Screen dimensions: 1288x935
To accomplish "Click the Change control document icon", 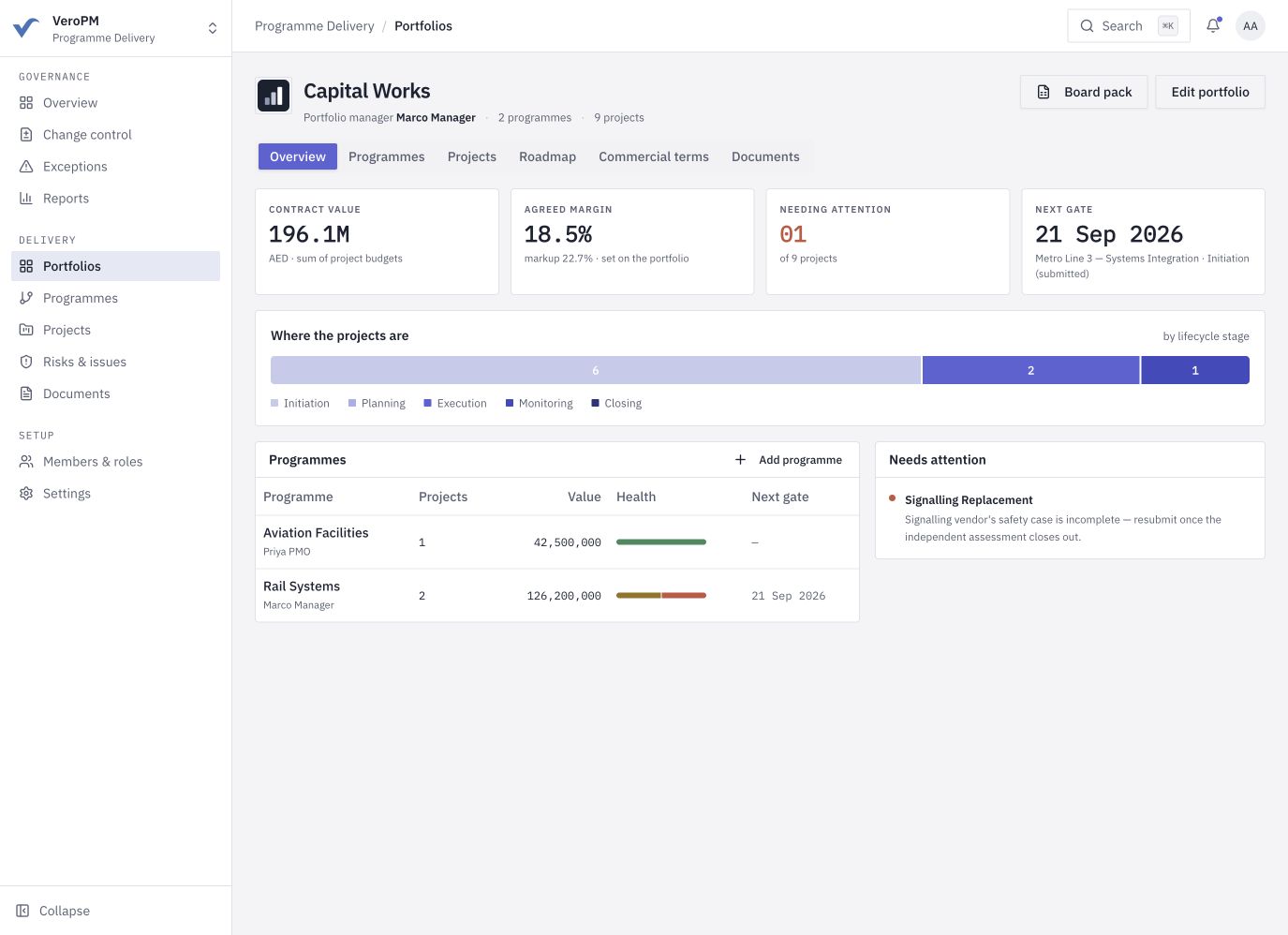I will click(x=26, y=135).
